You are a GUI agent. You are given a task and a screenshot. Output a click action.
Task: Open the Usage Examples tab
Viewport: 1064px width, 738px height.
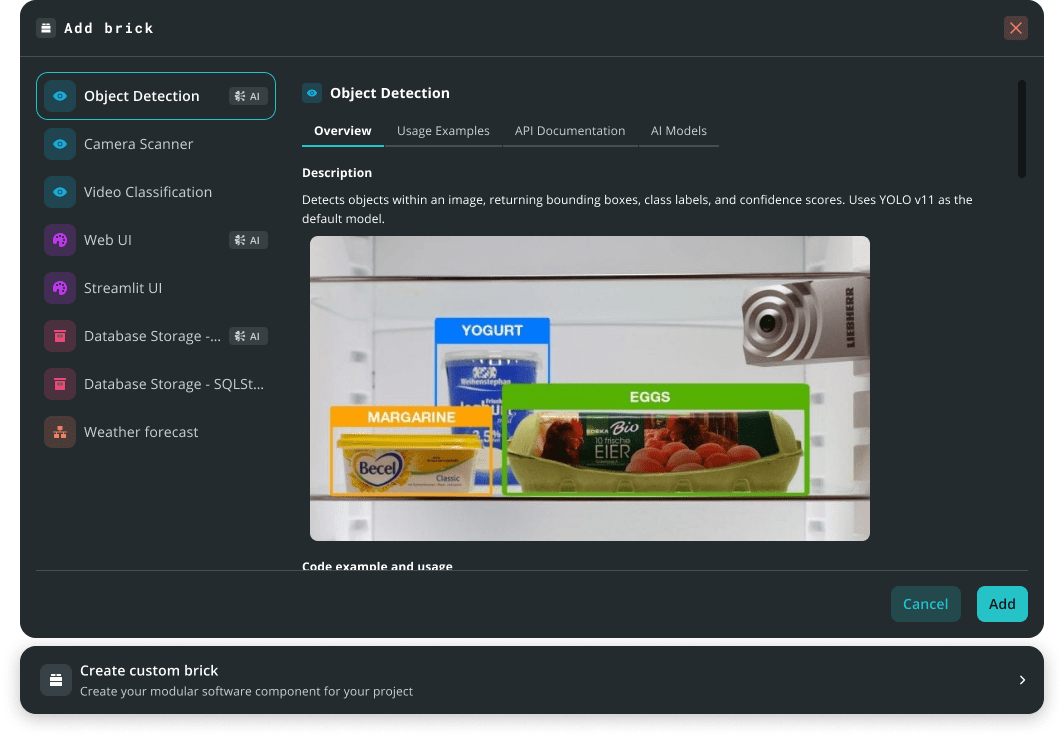click(x=443, y=131)
